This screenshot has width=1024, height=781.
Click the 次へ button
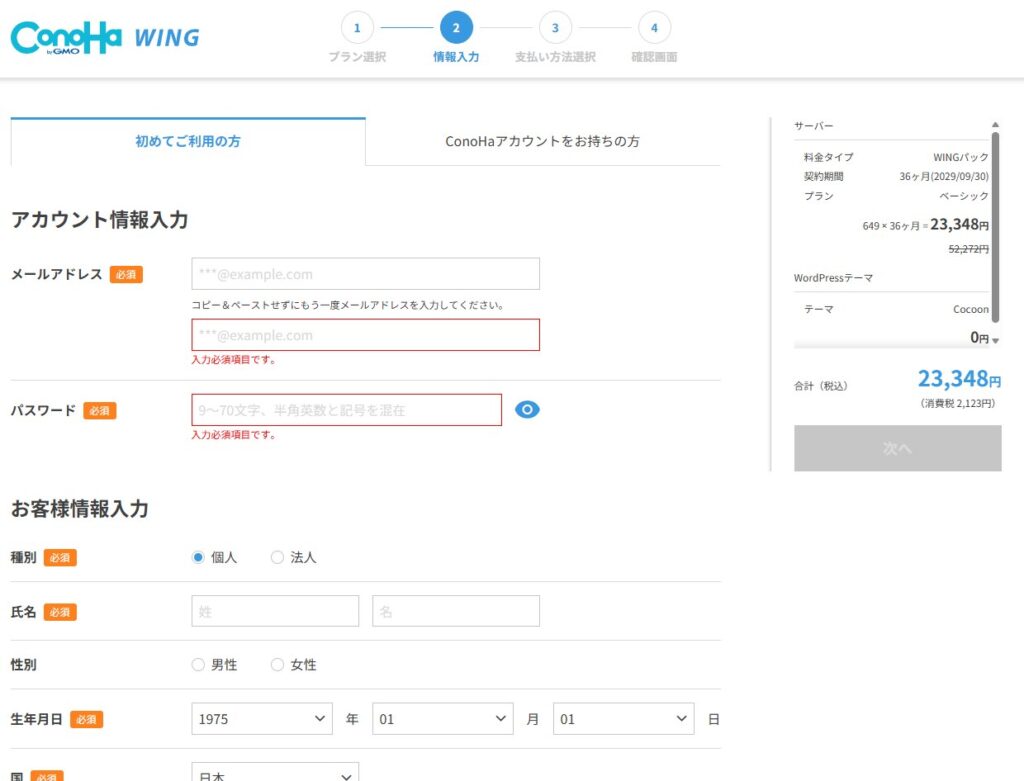point(897,448)
